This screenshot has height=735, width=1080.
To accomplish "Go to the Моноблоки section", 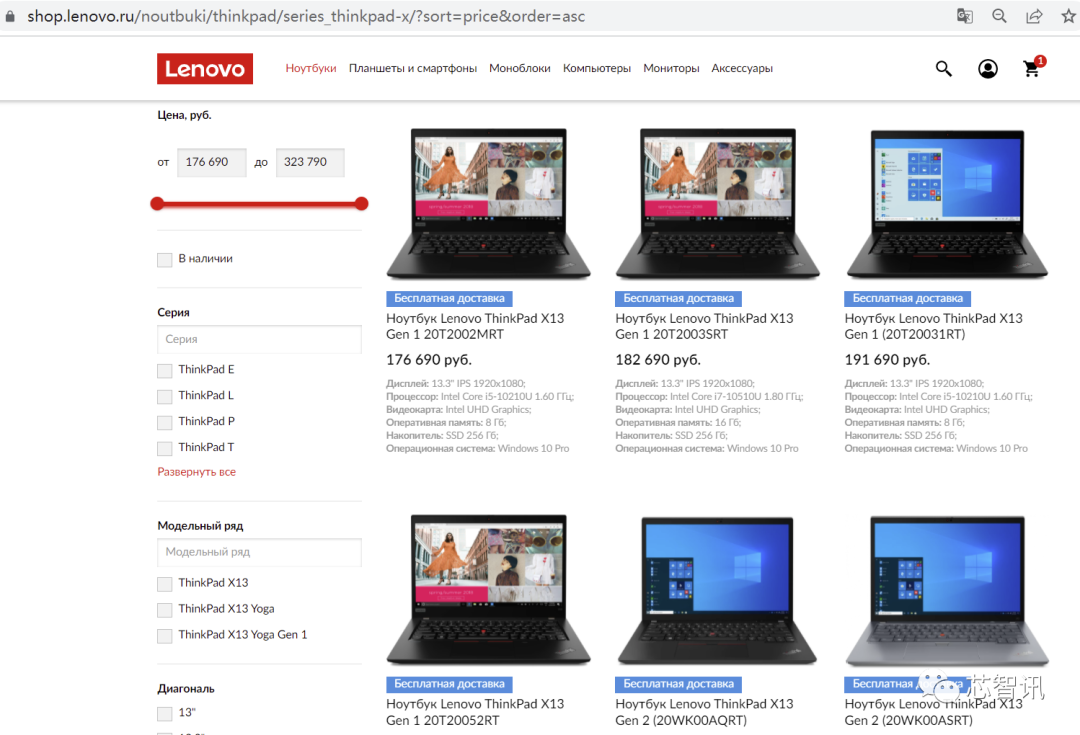I will pos(519,68).
